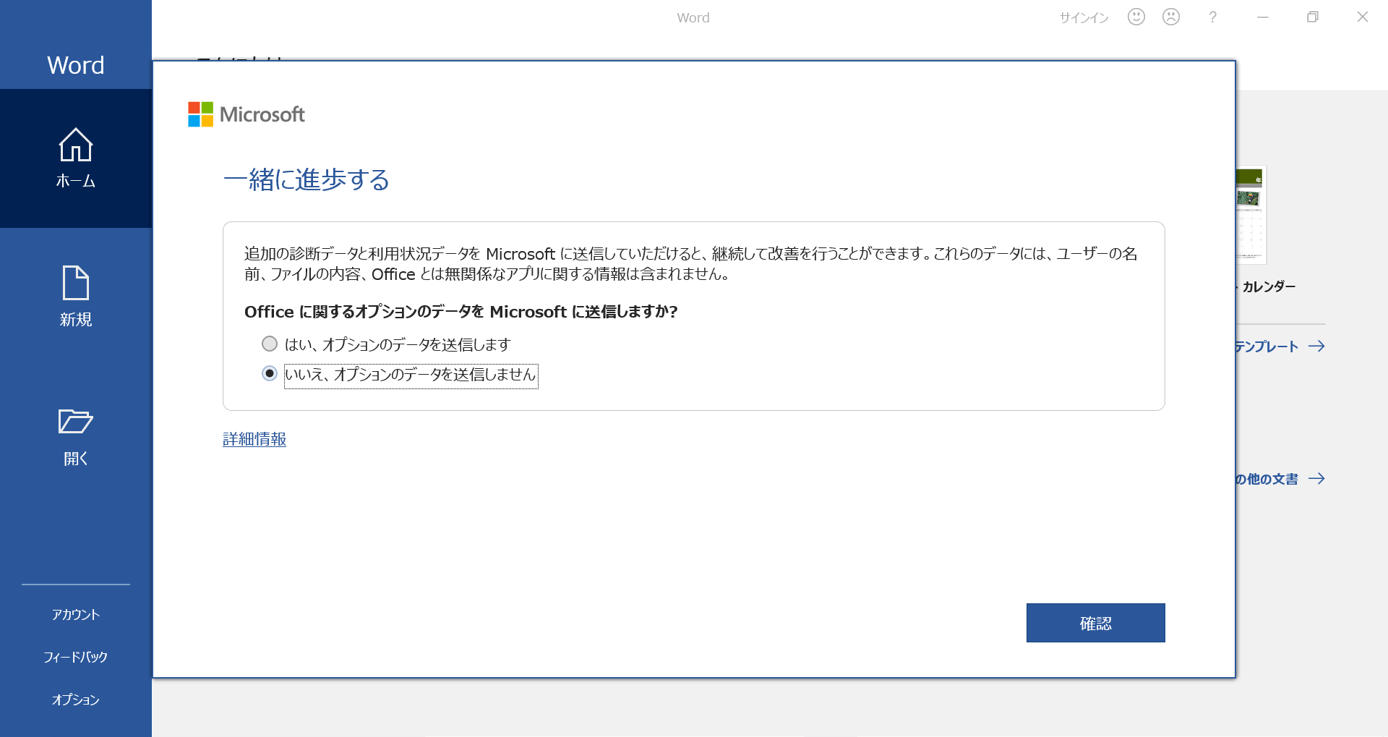Restore down the Word window
Screen dimensions: 1388x737
[1313, 17]
